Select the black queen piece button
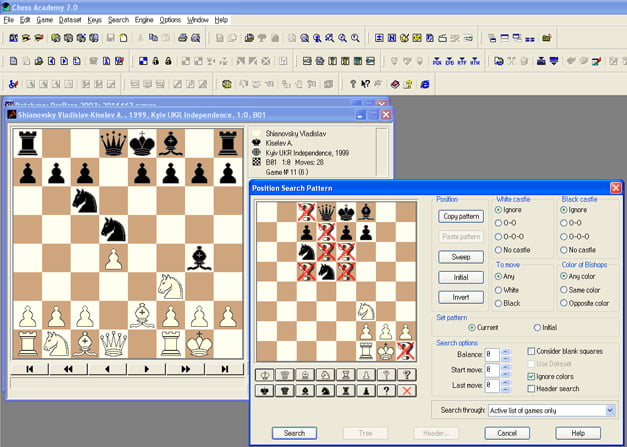This screenshot has width=627, height=447. coord(285,391)
